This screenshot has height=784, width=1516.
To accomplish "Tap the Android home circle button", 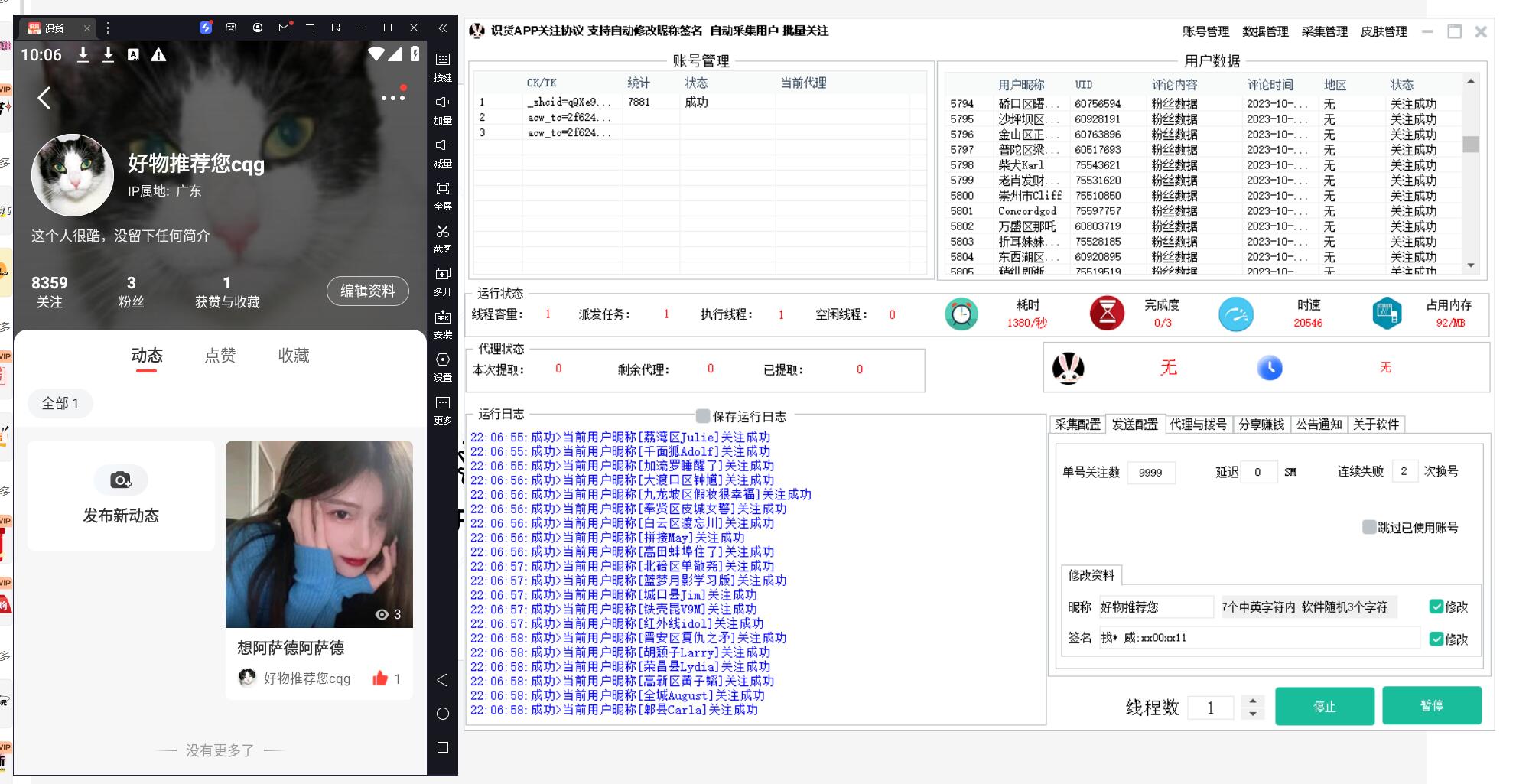I will [442, 714].
